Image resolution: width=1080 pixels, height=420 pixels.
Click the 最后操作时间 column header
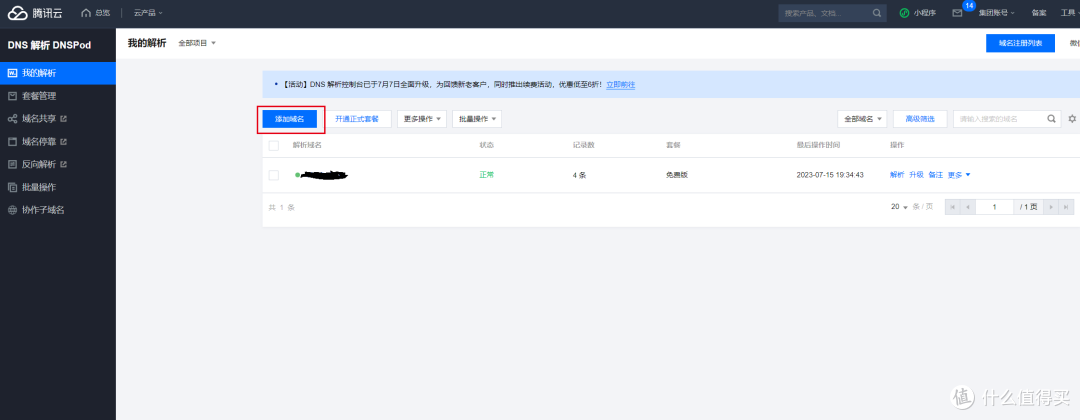pyautogui.click(x=818, y=145)
